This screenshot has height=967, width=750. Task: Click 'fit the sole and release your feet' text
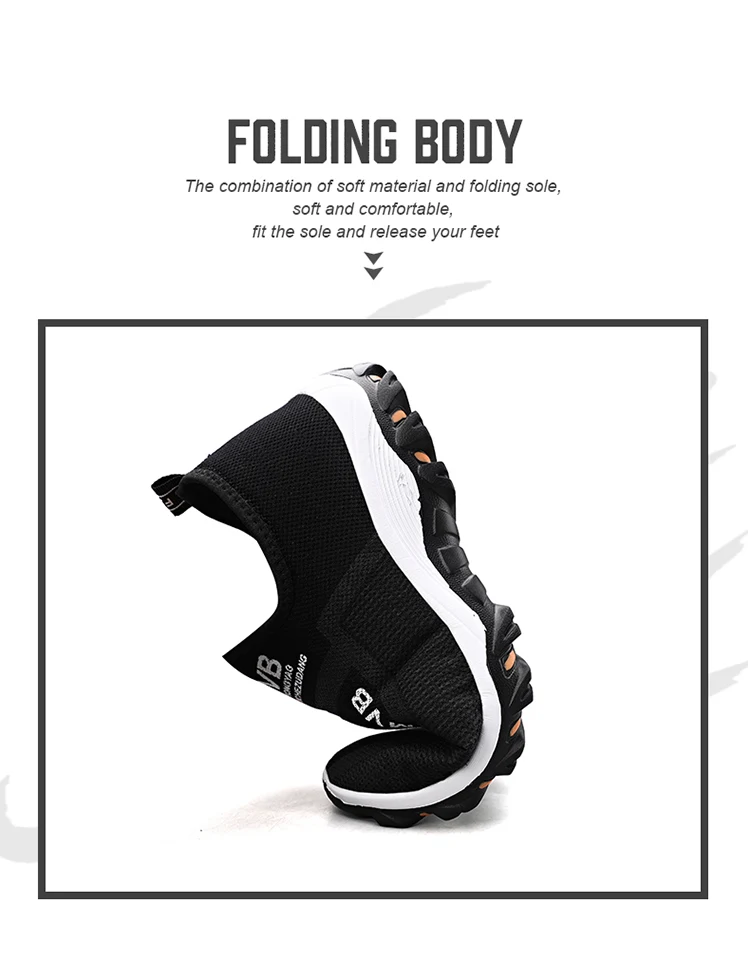(375, 232)
